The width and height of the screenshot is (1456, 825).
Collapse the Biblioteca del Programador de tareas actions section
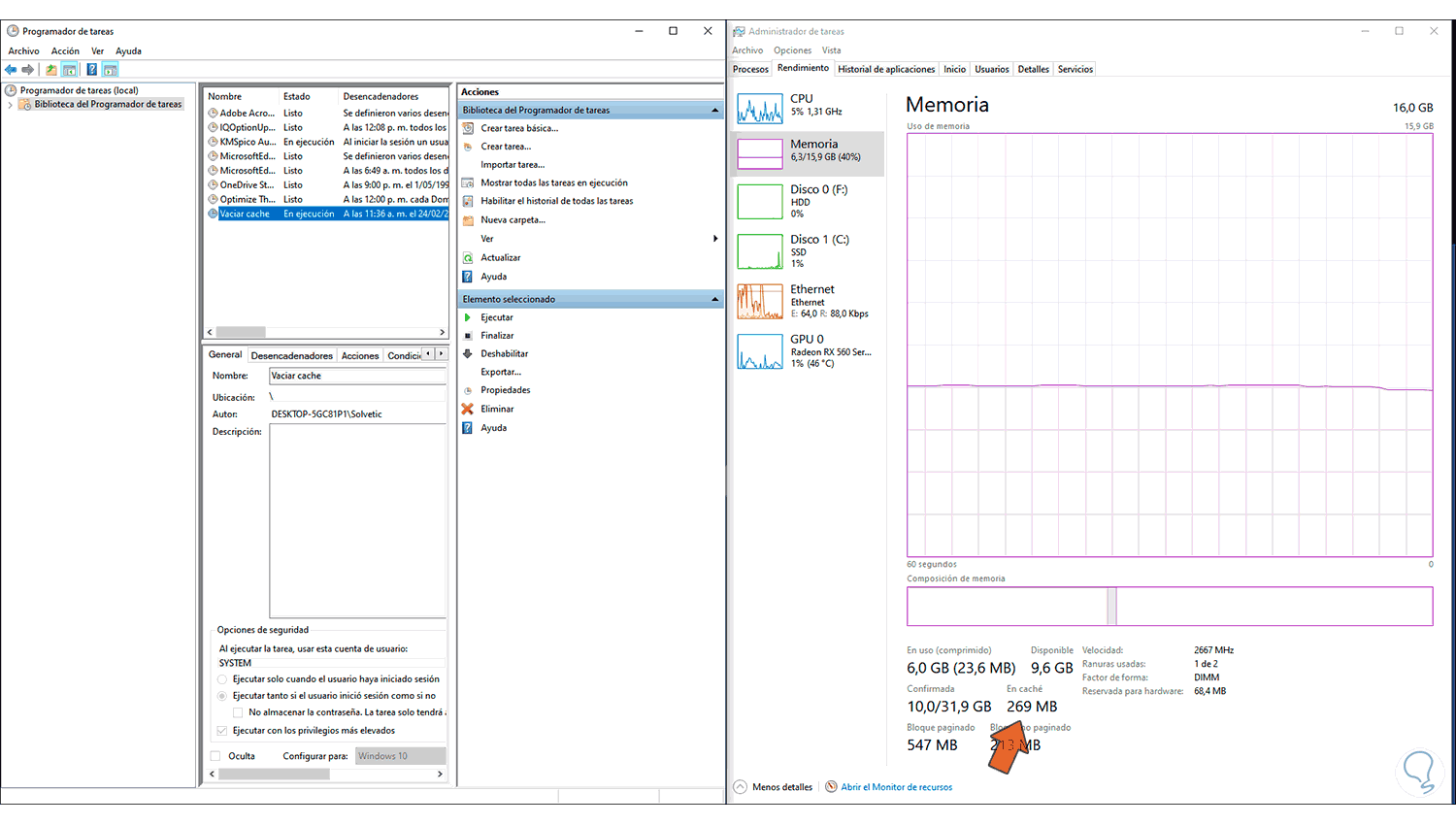[715, 111]
